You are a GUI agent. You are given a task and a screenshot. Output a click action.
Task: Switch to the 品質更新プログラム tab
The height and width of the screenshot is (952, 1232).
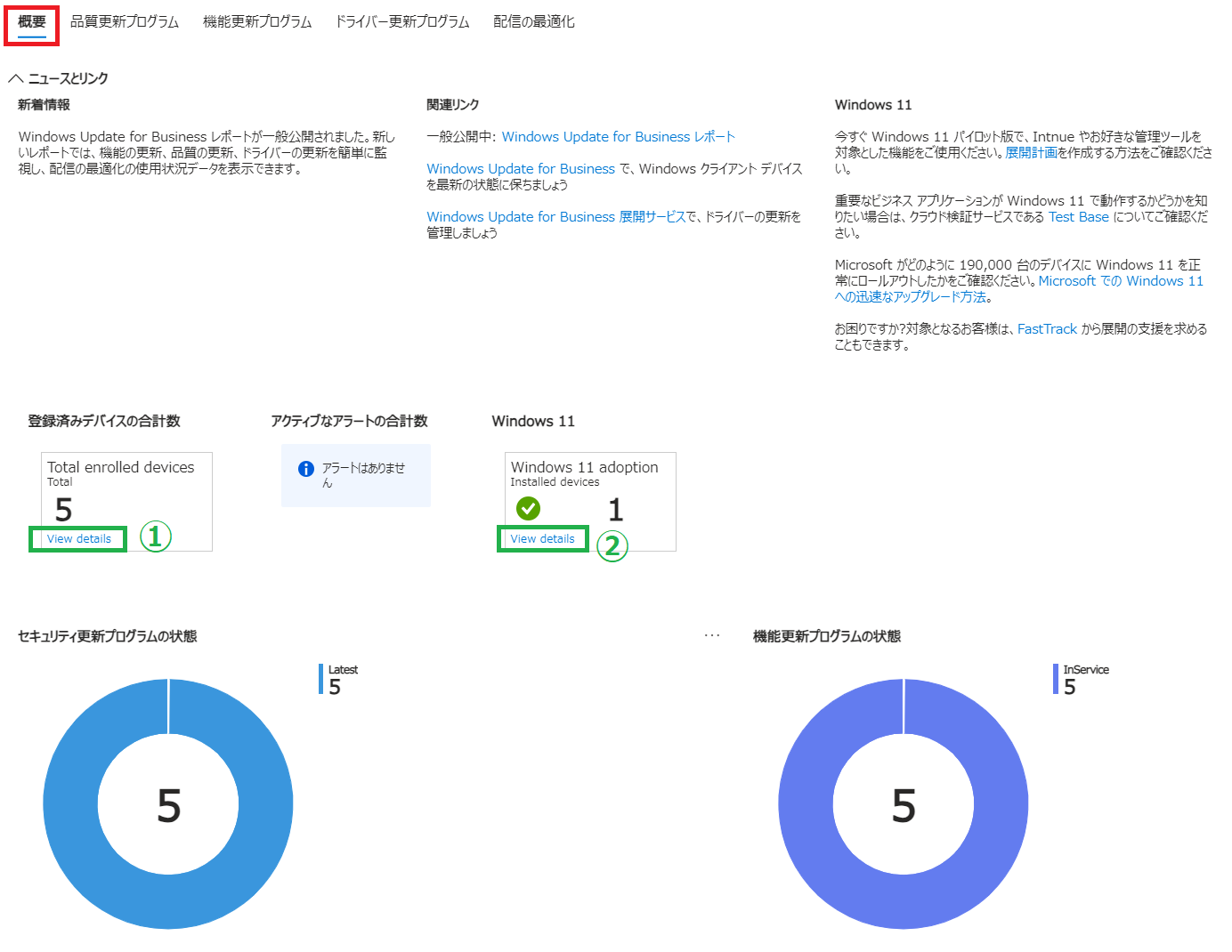pos(125,22)
